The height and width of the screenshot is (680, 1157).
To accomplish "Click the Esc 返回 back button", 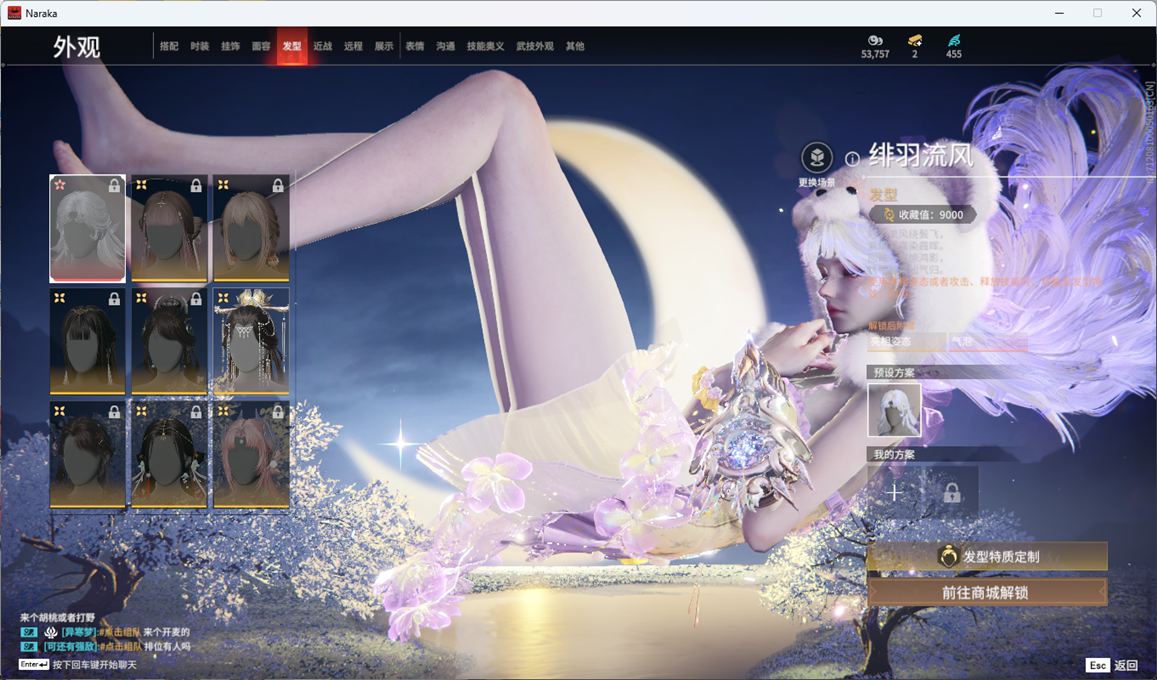I will click(x=1112, y=665).
